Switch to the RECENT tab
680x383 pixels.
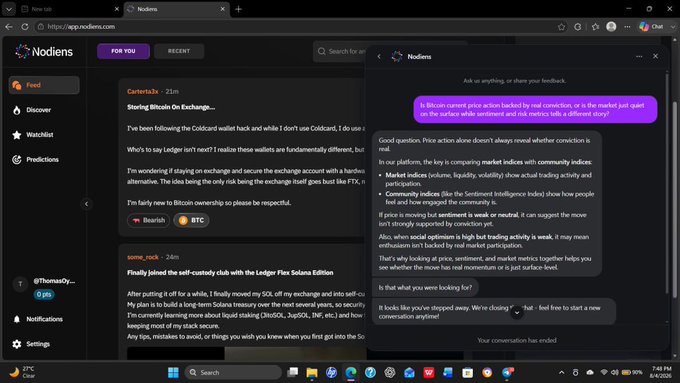(179, 51)
